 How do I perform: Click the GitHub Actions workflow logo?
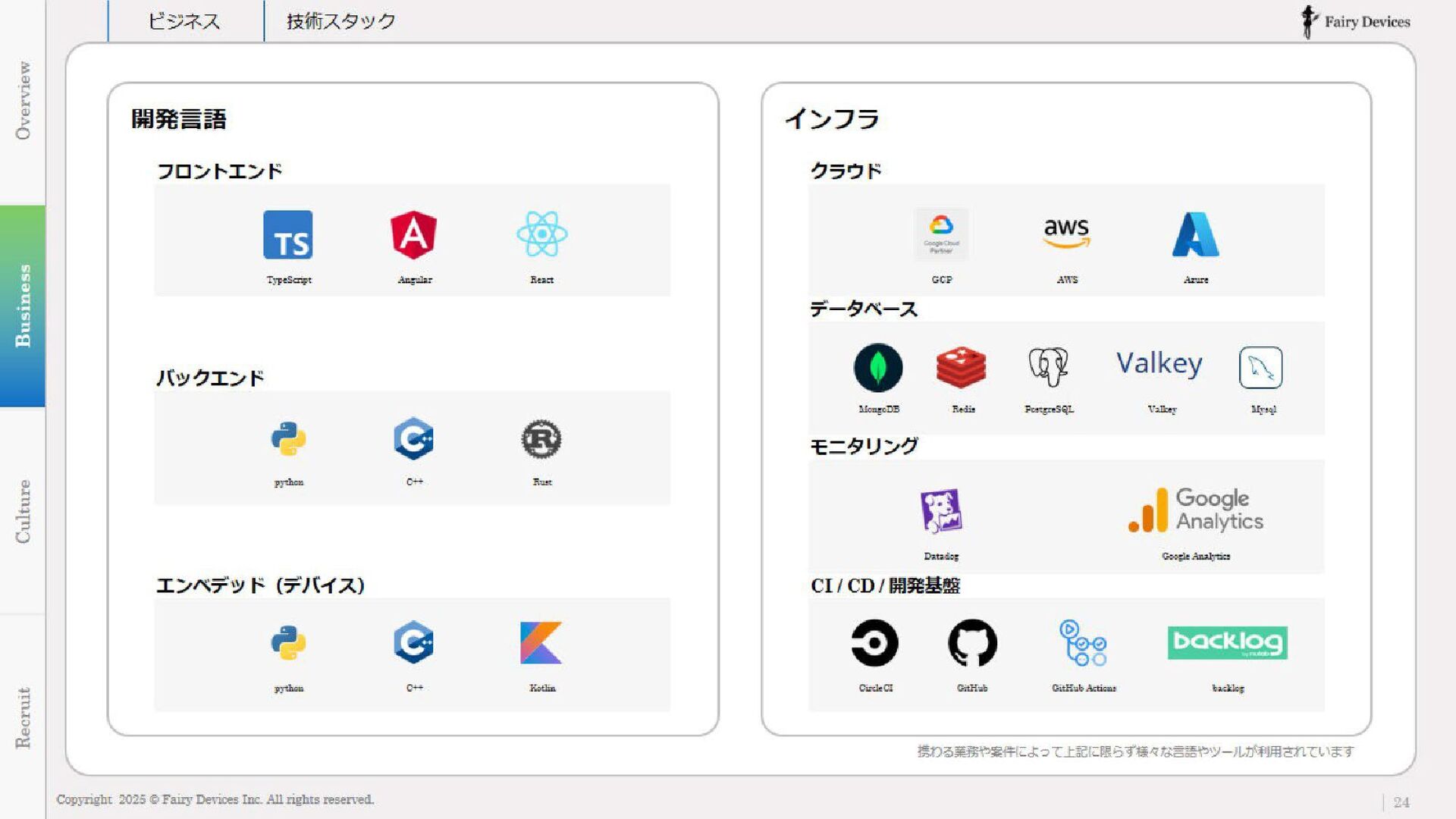(1083, 643)
